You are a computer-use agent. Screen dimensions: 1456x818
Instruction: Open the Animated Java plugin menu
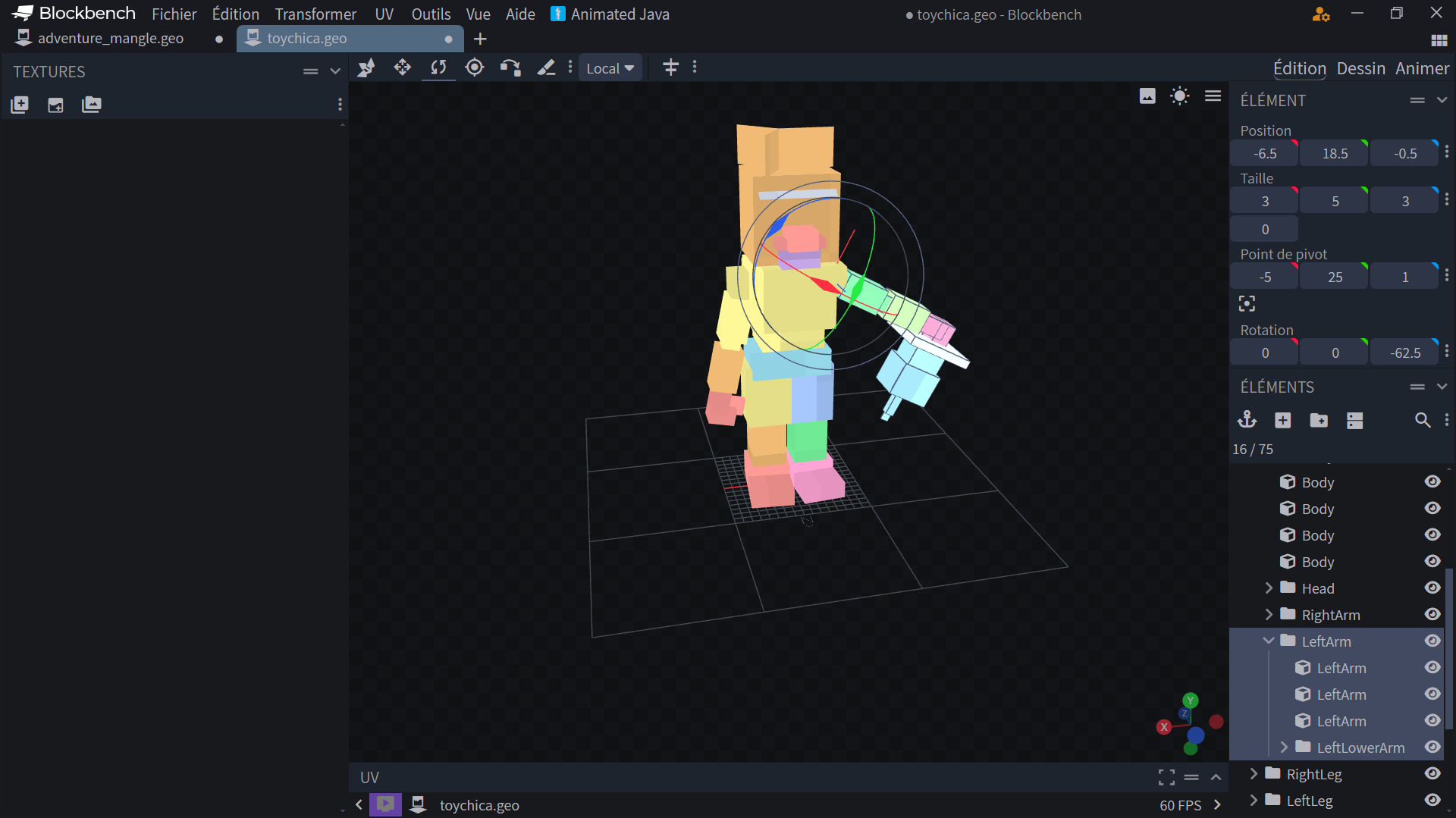[x=610, y=14]
